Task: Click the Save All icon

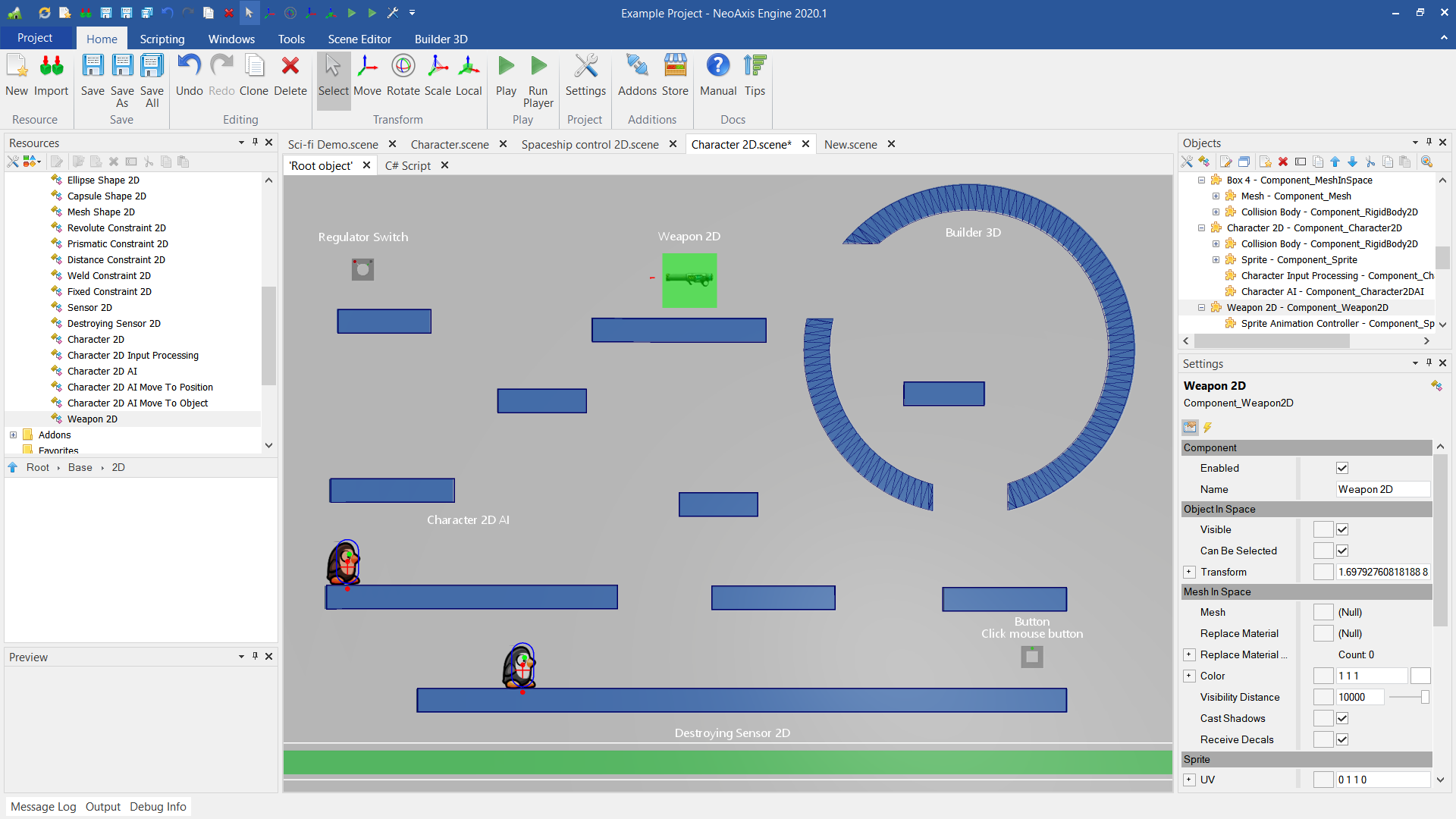Action: 152,80
